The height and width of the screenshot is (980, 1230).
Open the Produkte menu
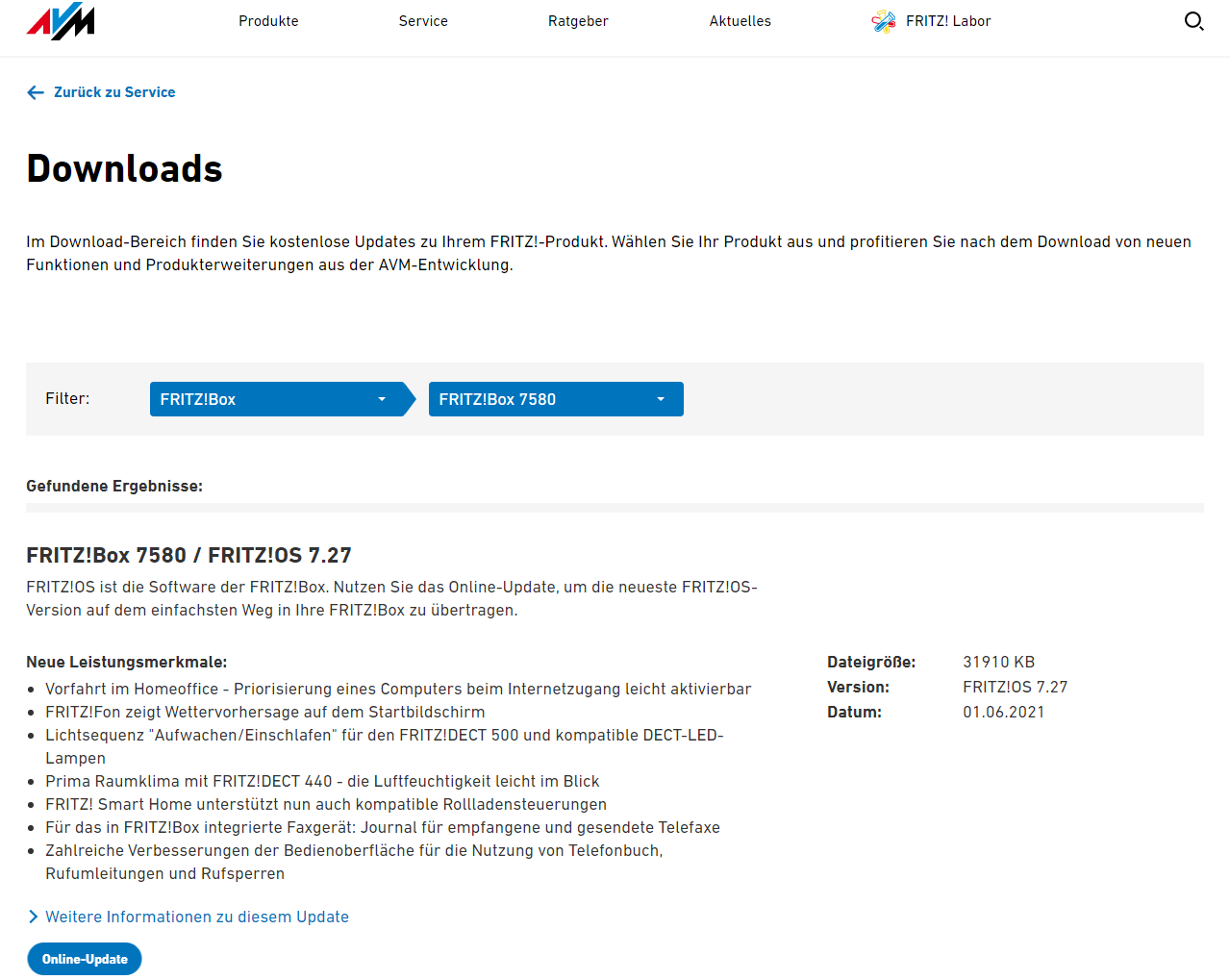(268, 21)
